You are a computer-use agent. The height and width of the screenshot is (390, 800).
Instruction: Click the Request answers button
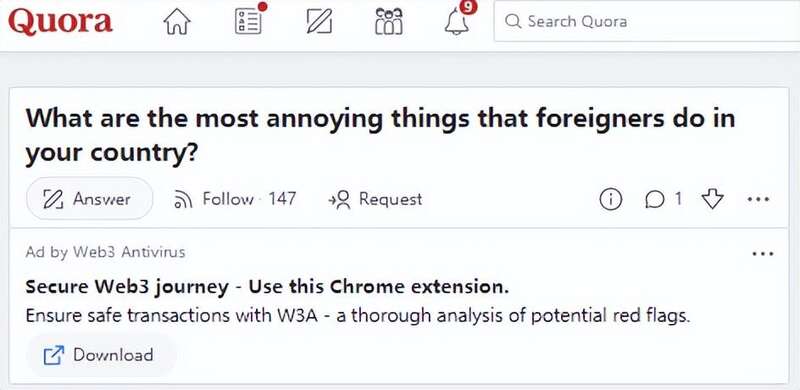click(375, 199)
